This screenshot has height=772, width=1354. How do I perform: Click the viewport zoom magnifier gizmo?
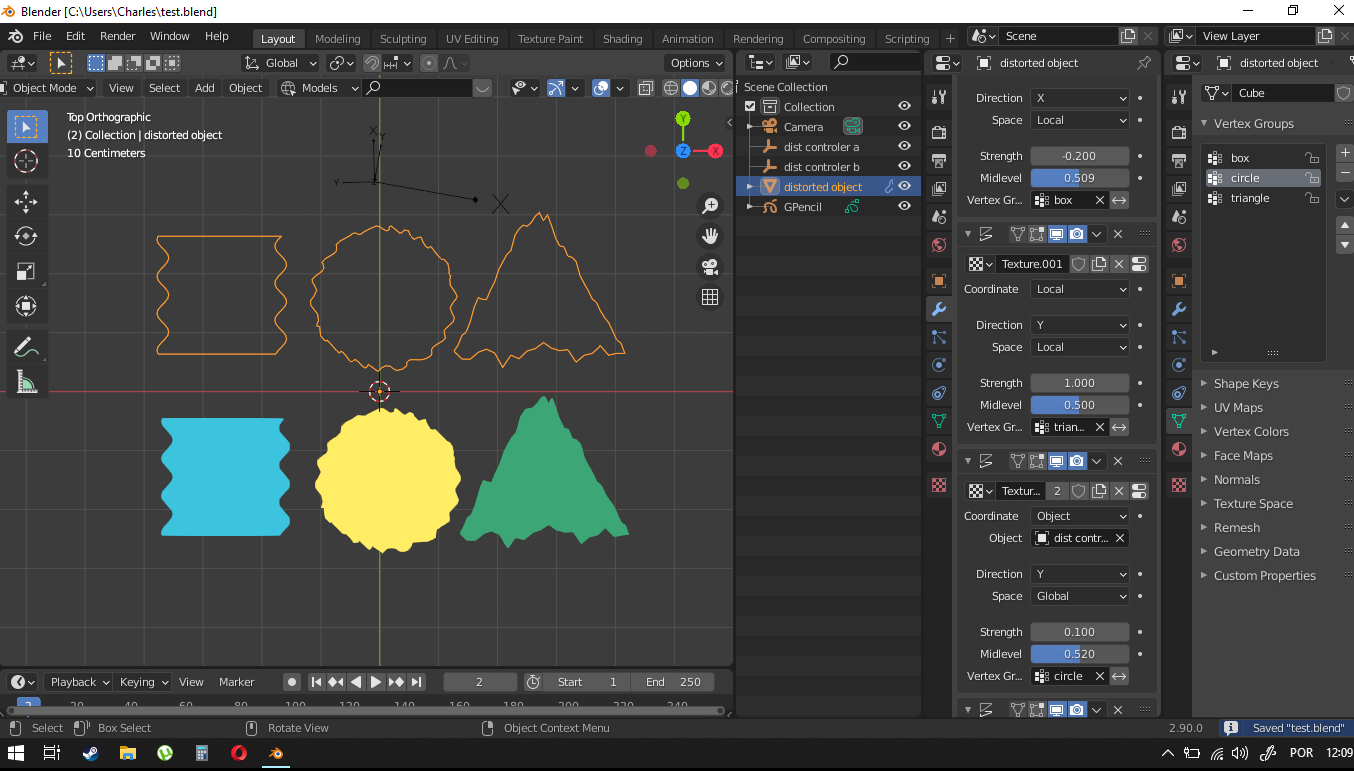pyautogui.click(x=710, y=206)
